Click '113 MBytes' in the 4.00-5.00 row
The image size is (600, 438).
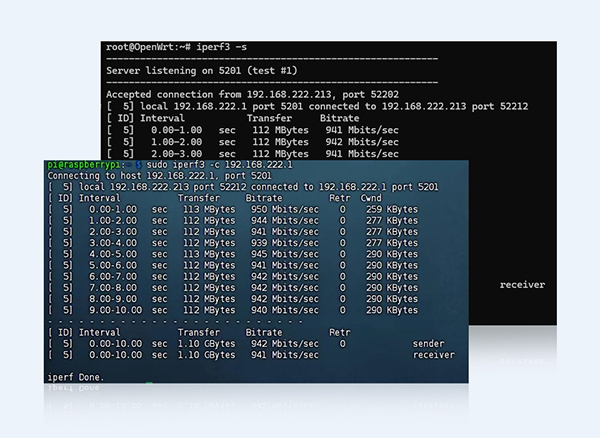coord(209,254)
